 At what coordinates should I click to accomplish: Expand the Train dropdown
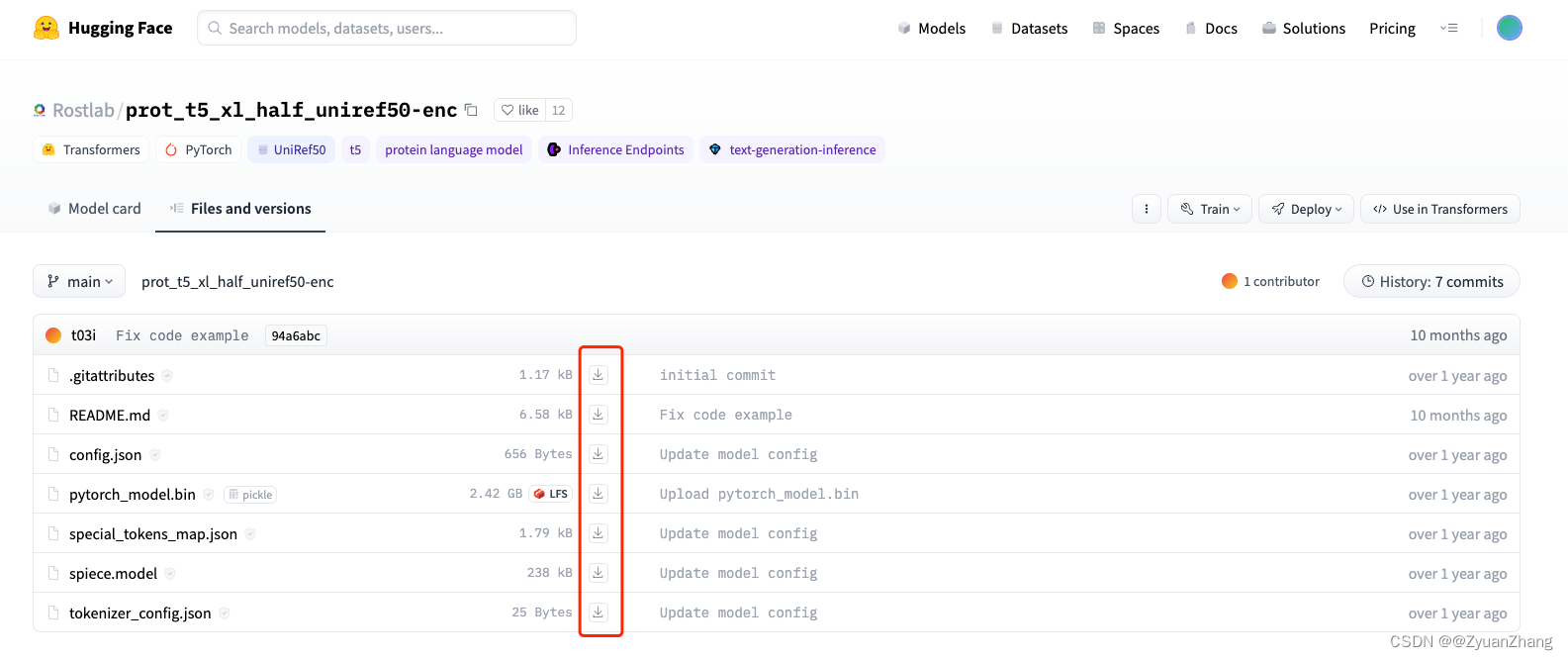(x=1210, y=209)
